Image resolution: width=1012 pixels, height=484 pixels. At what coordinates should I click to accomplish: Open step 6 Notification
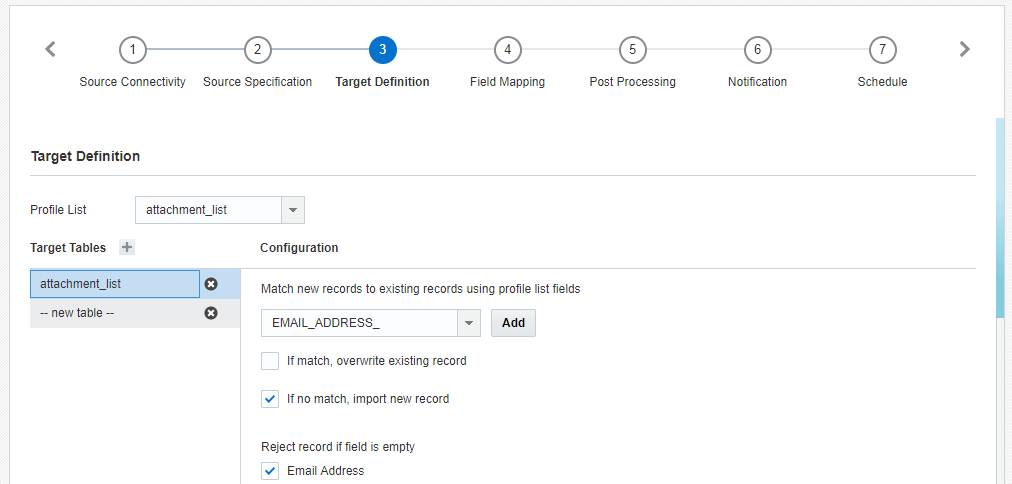[x=758, y=50]
